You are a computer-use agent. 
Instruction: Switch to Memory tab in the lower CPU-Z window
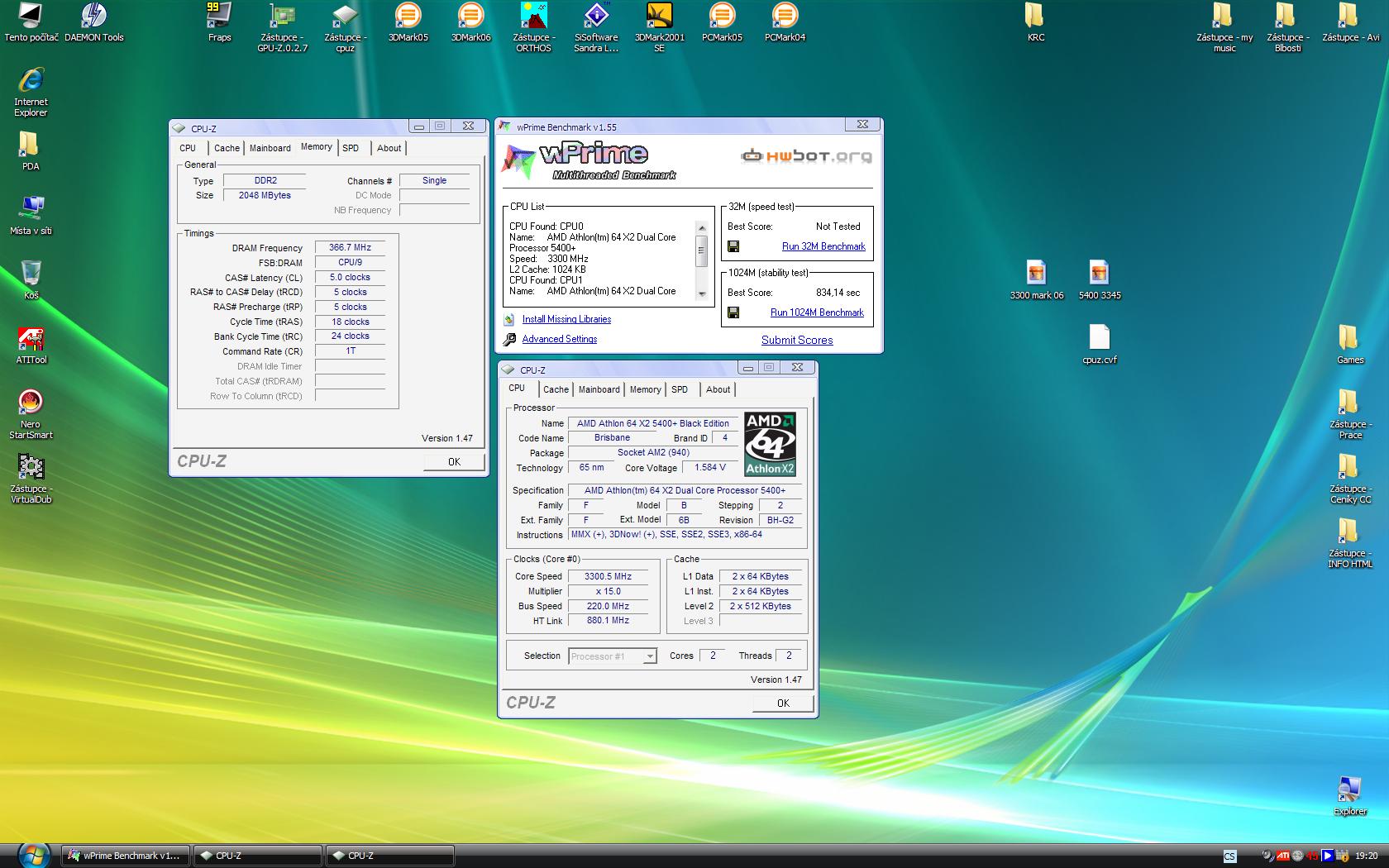click(x=645, y=389)
